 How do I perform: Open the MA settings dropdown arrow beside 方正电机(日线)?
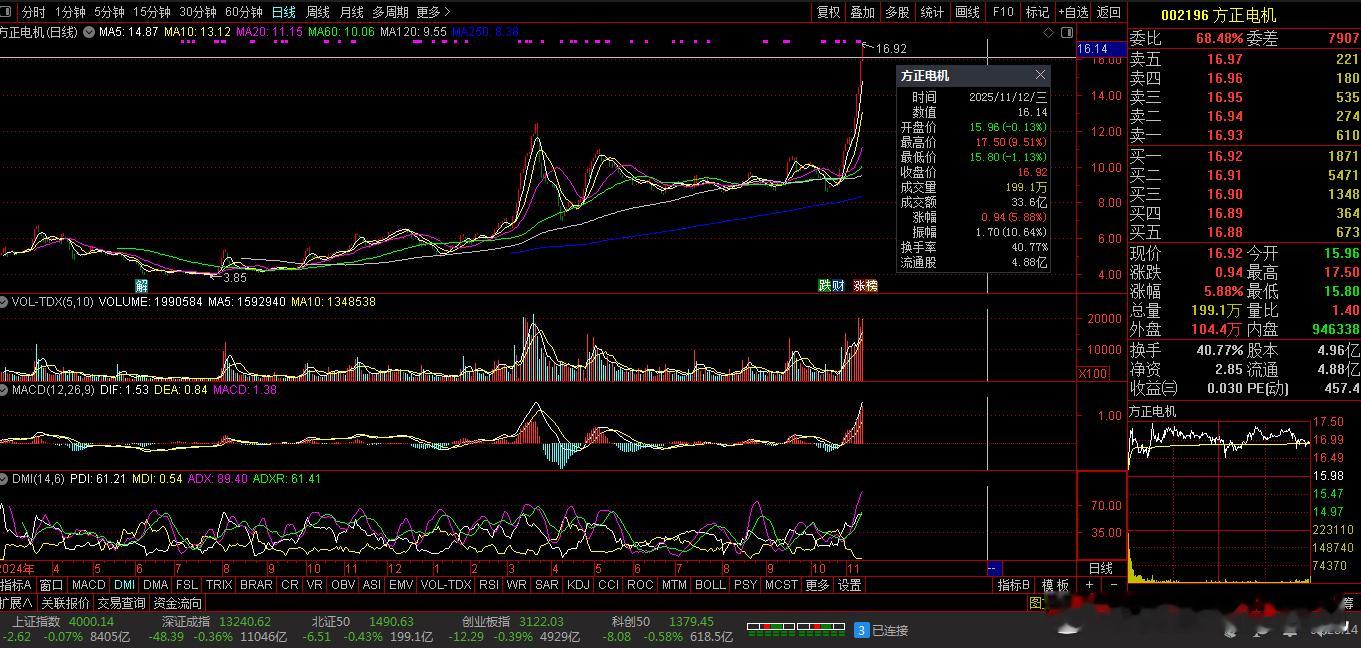[90, 33]
